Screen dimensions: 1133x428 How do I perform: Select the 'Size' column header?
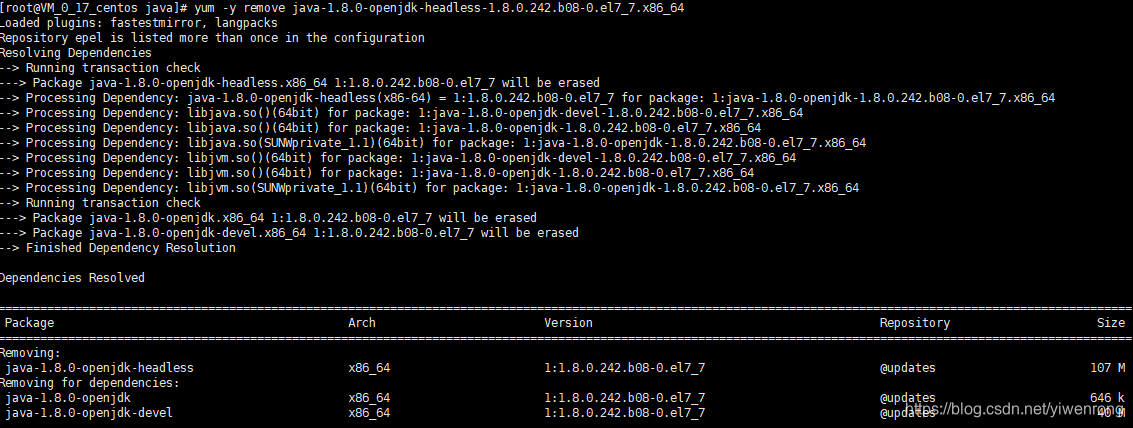pyautogui.click(x=1111, y=323)
